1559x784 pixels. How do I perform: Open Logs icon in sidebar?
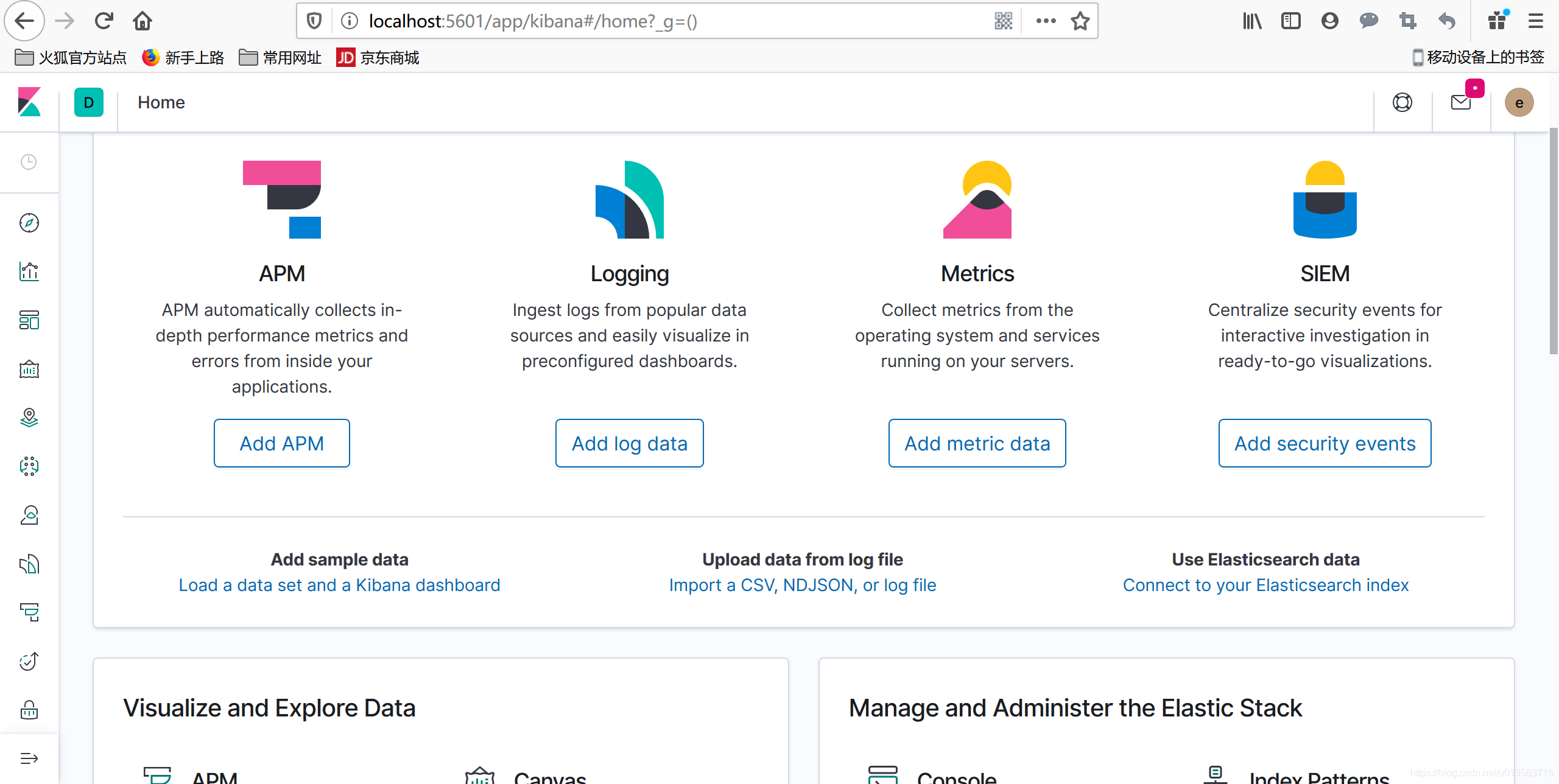29,564
